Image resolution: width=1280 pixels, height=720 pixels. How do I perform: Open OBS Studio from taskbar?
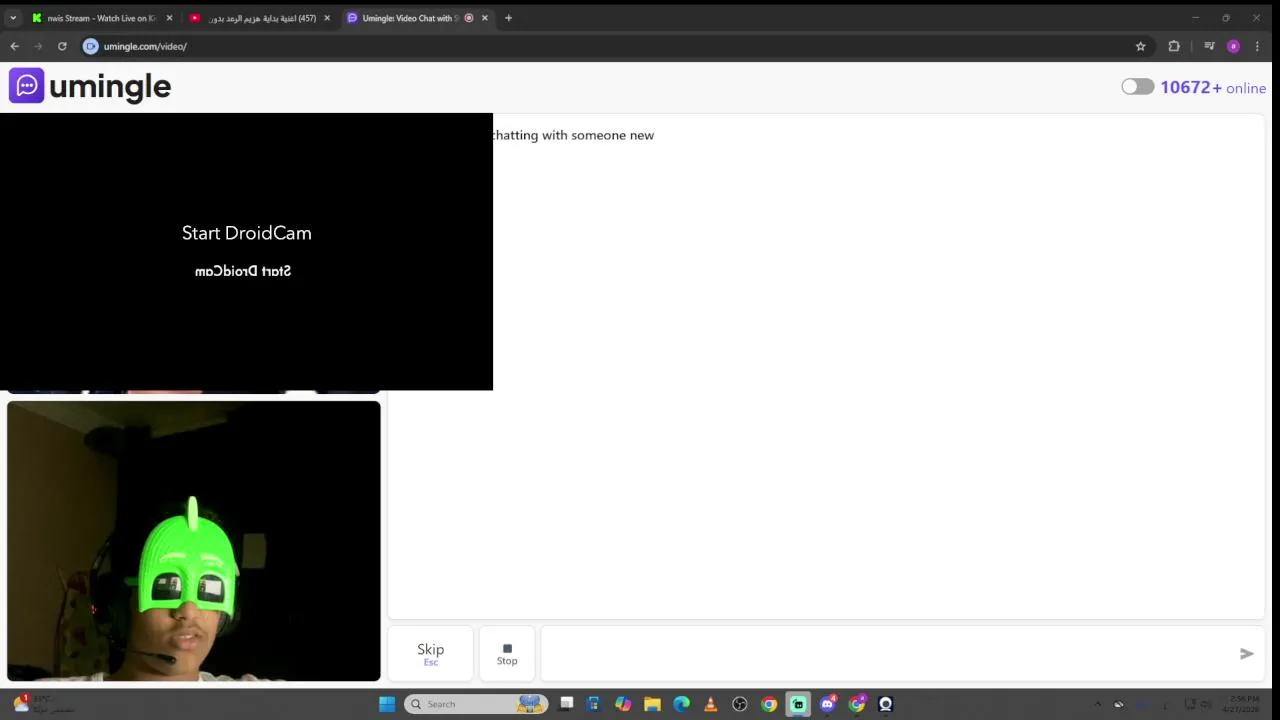(739, 704)
